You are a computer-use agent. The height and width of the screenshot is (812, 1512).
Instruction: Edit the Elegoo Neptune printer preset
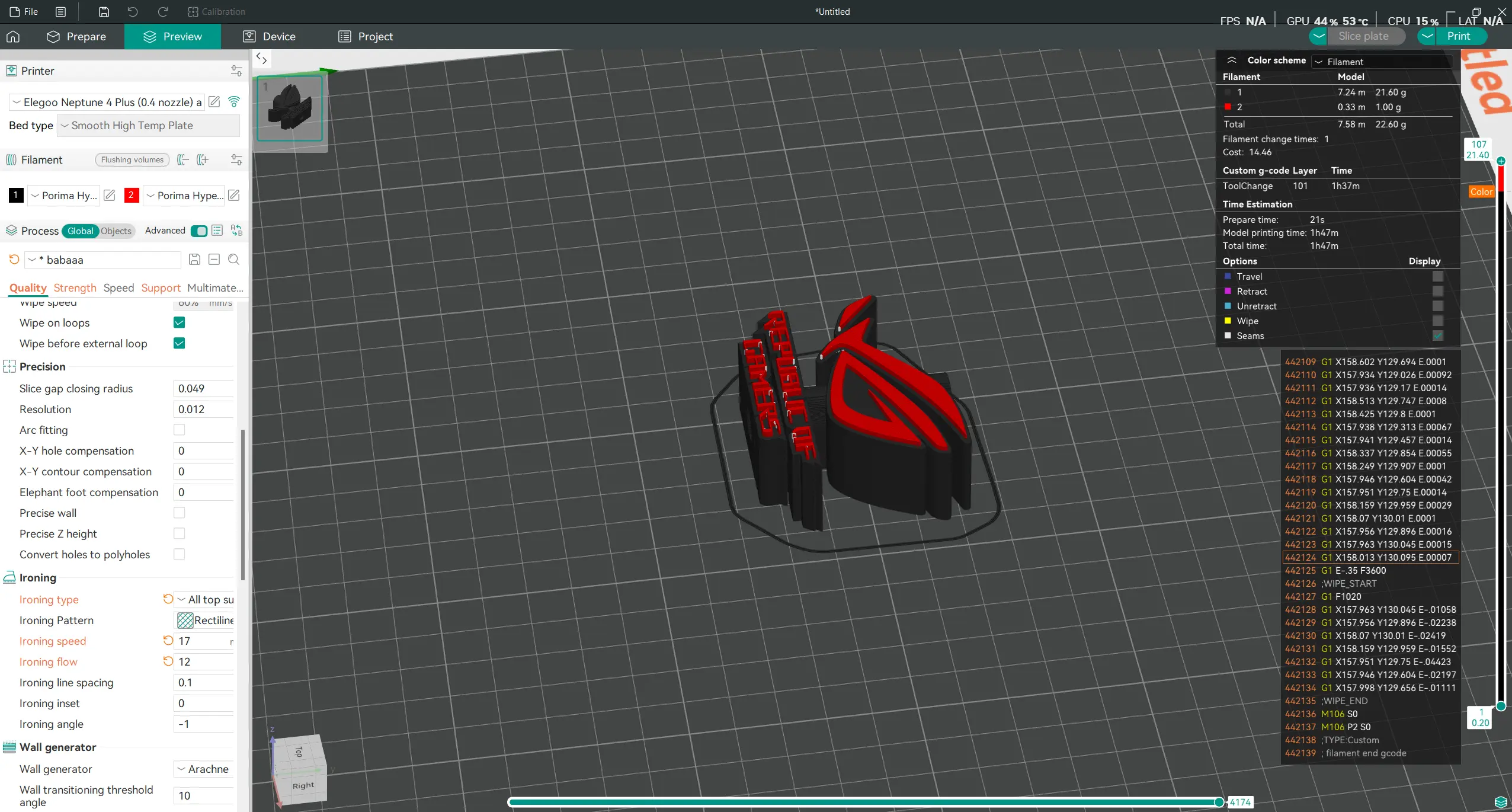coord(214,102)
